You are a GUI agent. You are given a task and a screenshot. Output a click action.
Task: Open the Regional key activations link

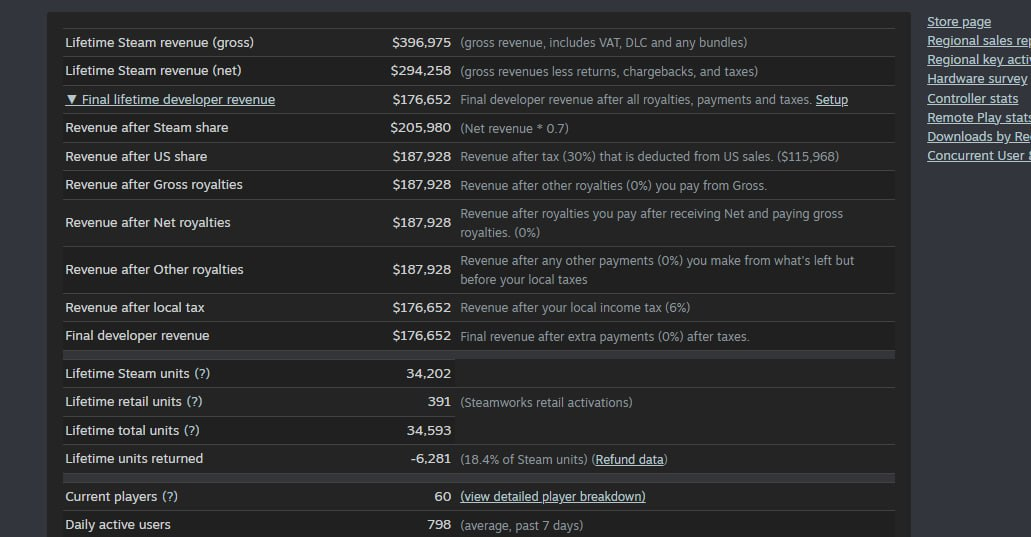click(x=978, y=60)
